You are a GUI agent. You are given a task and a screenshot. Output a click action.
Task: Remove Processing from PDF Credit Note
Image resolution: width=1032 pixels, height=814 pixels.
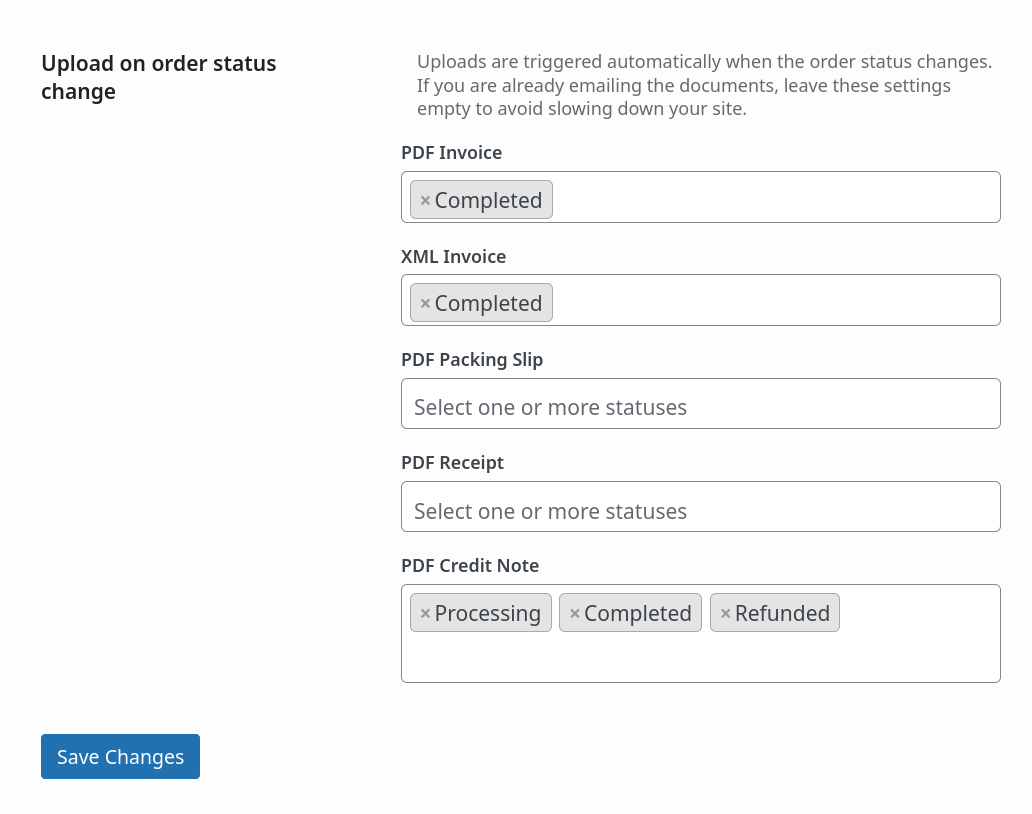(425, 613)
